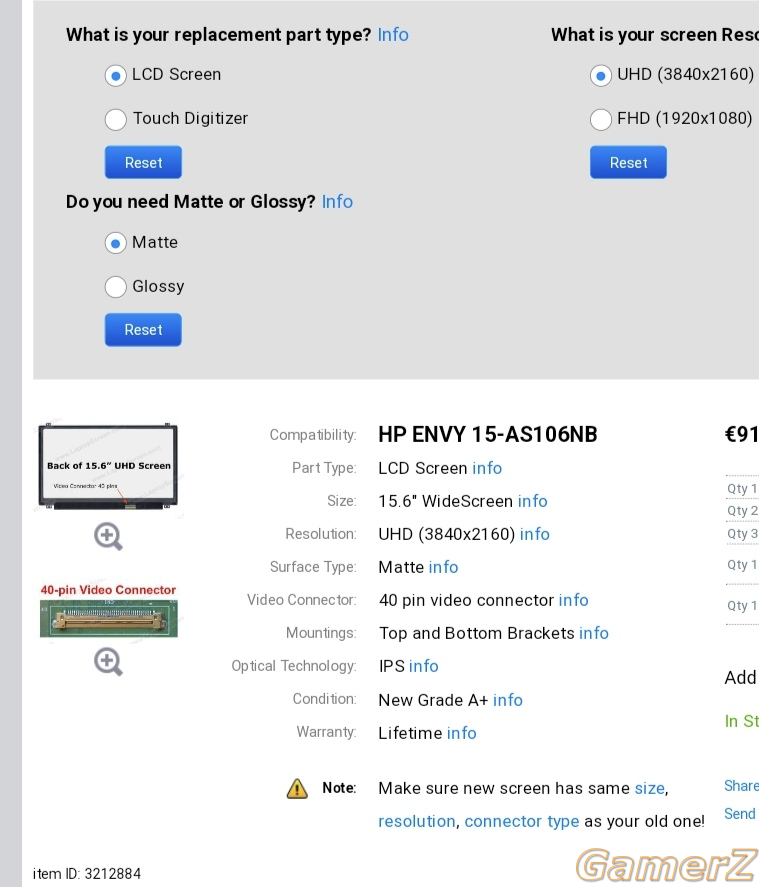Screen dimensions: 759x887
Task: Click the 'What is your replacement part type?' heading
Action: [218, 35]
